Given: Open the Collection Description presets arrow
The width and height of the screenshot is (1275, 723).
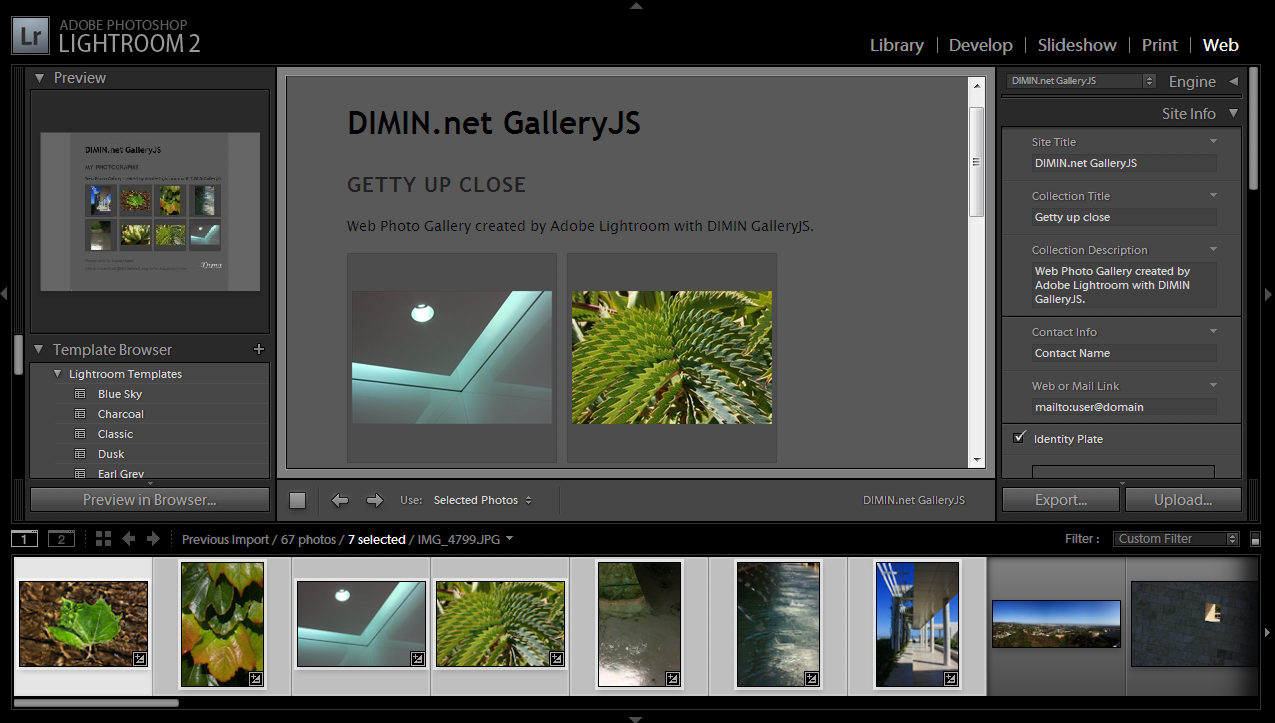Looking at the screenshot, I should [x=1213, y=249].
